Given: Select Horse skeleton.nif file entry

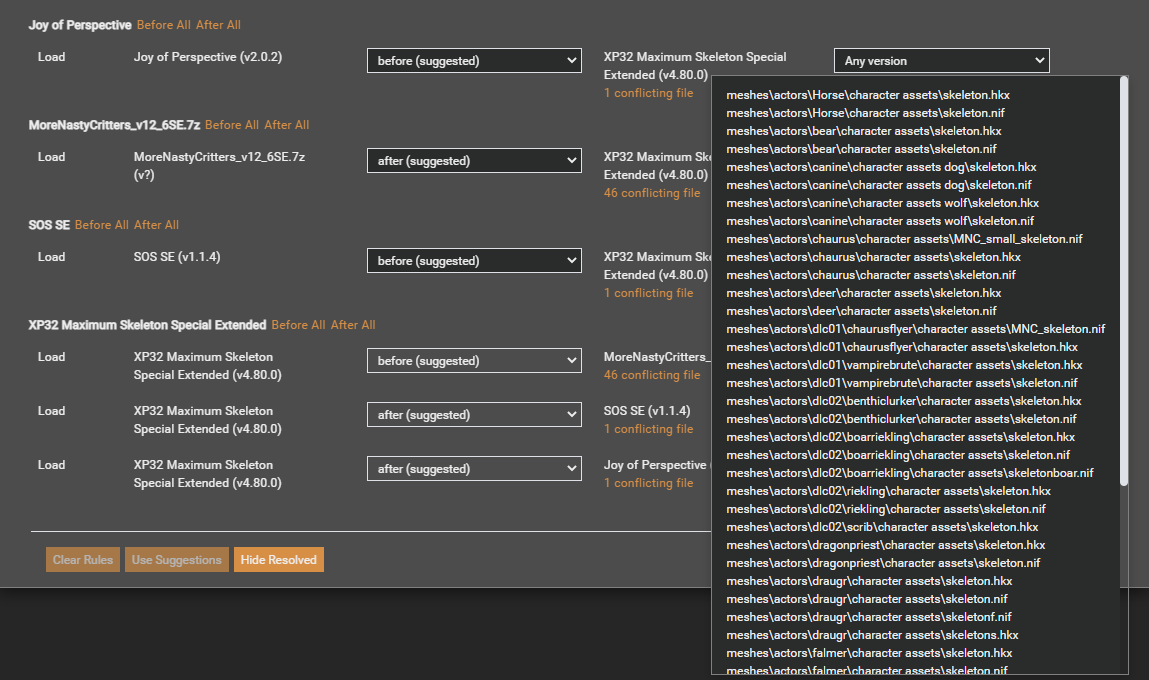Looking at the screenshot, I should (865, 113).
